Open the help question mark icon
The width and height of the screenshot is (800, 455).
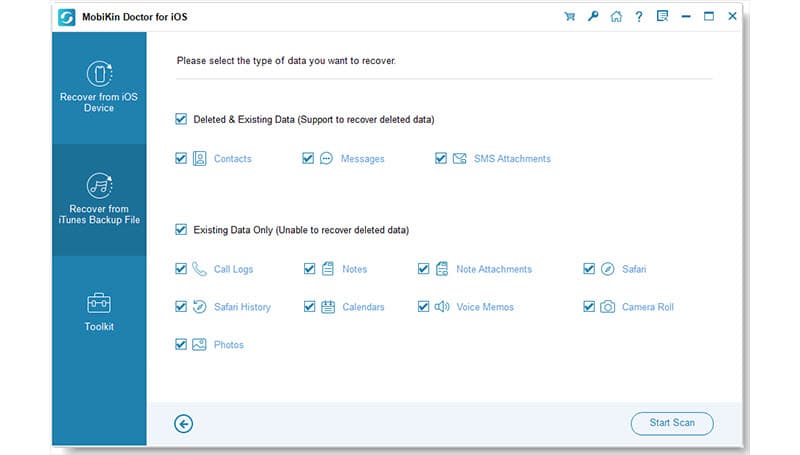(x=639, y=16)
